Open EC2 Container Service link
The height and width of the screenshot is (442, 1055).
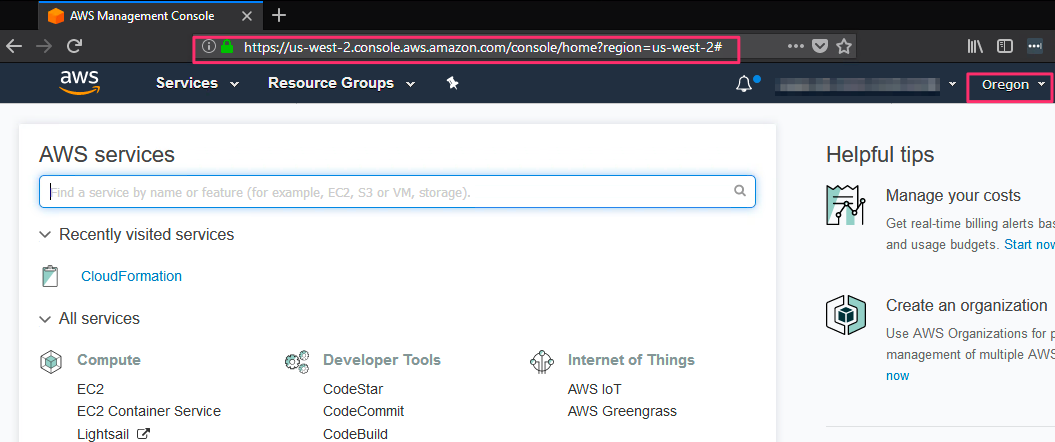[149, 411]
